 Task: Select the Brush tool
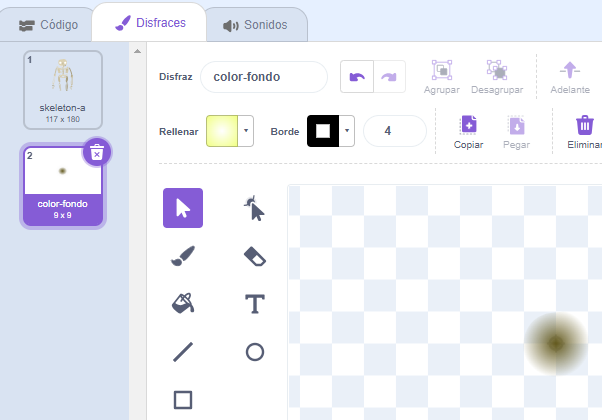[x=183, y=256]
